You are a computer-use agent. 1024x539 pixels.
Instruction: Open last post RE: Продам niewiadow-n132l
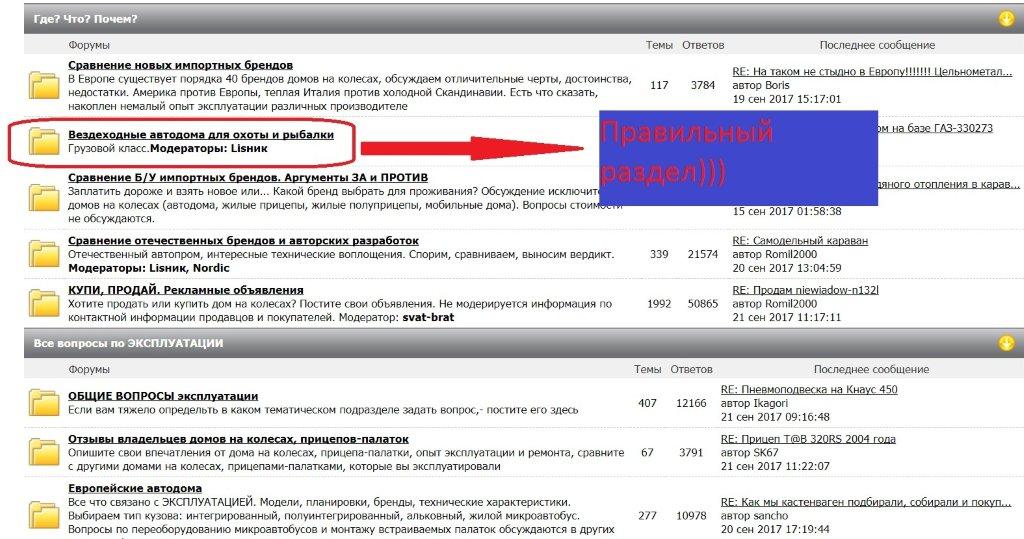[805, 289]
